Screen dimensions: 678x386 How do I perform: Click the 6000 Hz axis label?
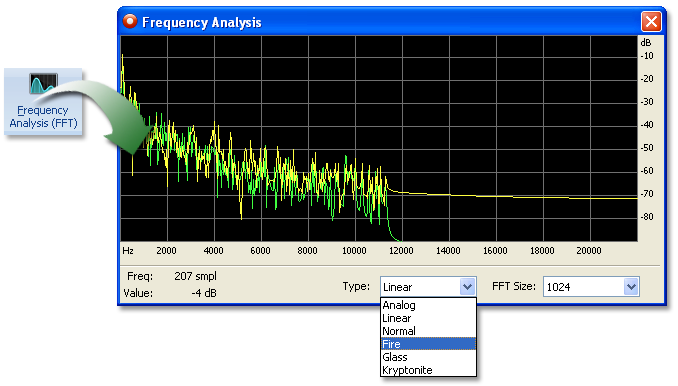coord(260,251)
